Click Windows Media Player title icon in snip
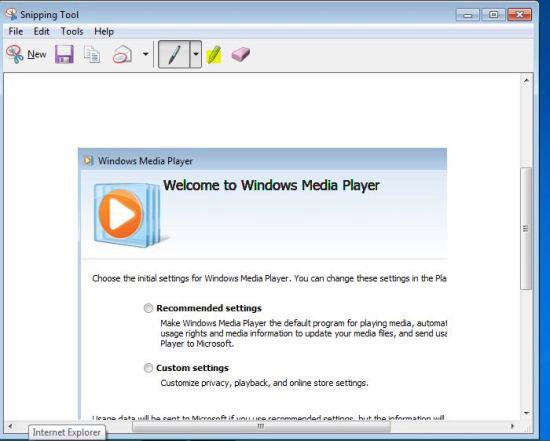 [x=88, y=161]
